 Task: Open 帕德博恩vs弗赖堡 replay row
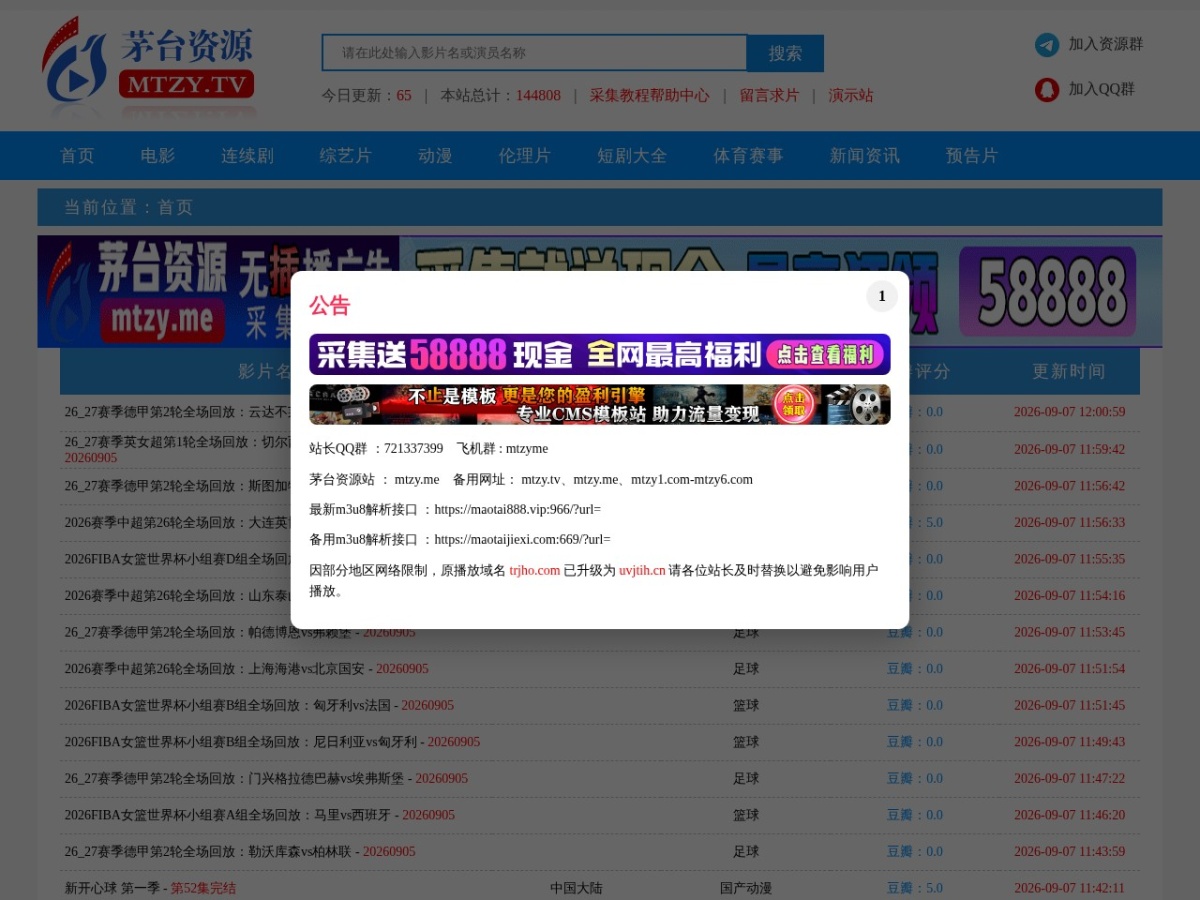(240, 632)
